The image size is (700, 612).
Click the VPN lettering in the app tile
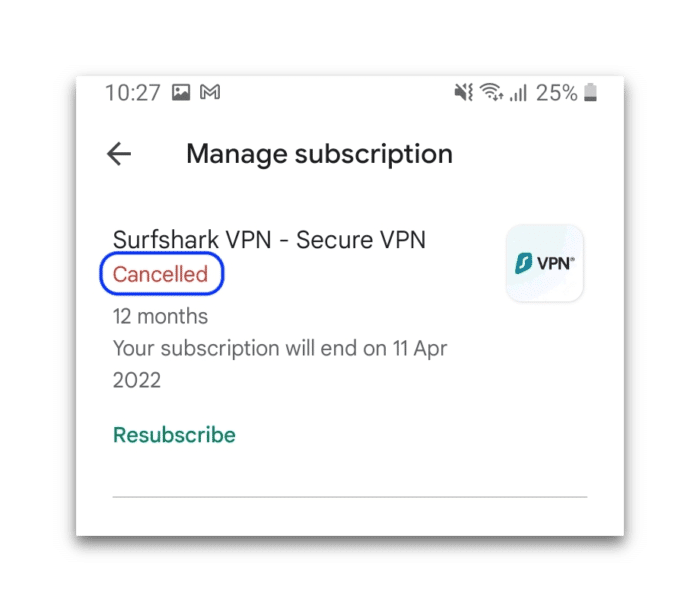click(x=554, y=265)
